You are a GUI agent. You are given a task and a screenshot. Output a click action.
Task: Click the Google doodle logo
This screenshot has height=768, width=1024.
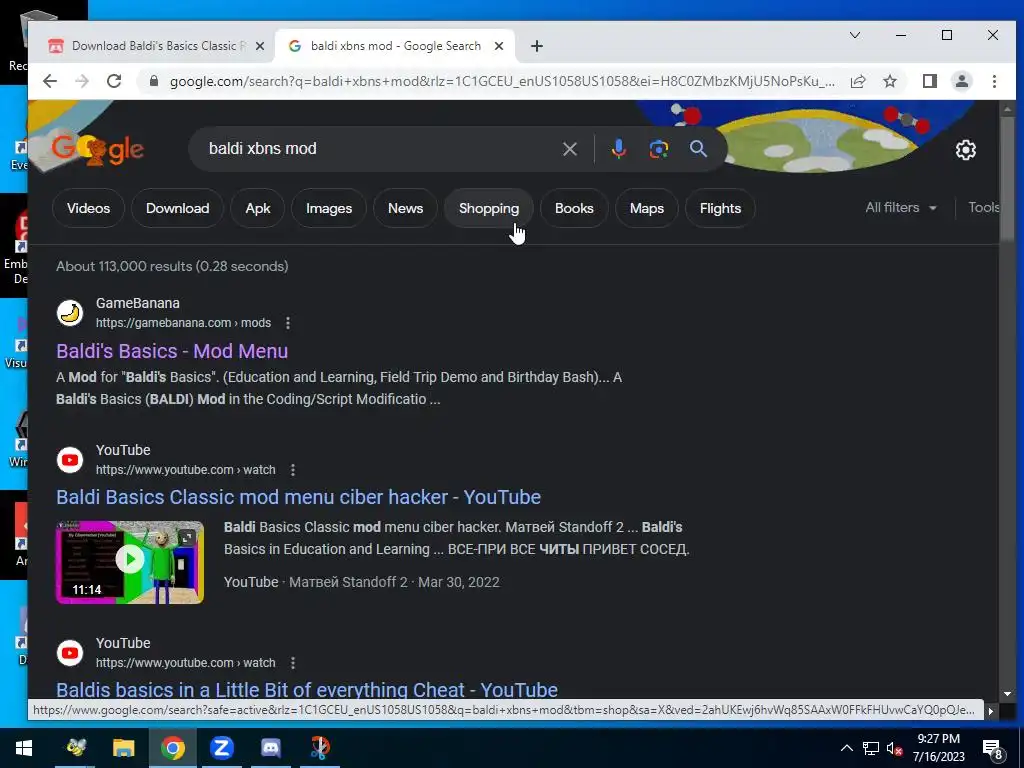[x=98, y=150]
